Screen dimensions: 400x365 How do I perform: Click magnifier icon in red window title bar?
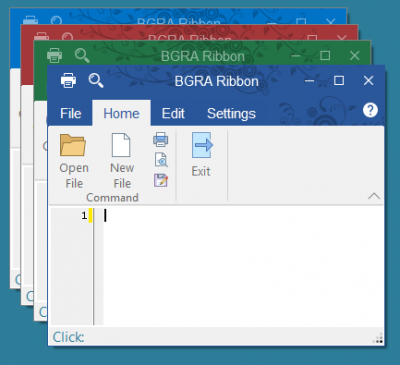coord(67,36)
